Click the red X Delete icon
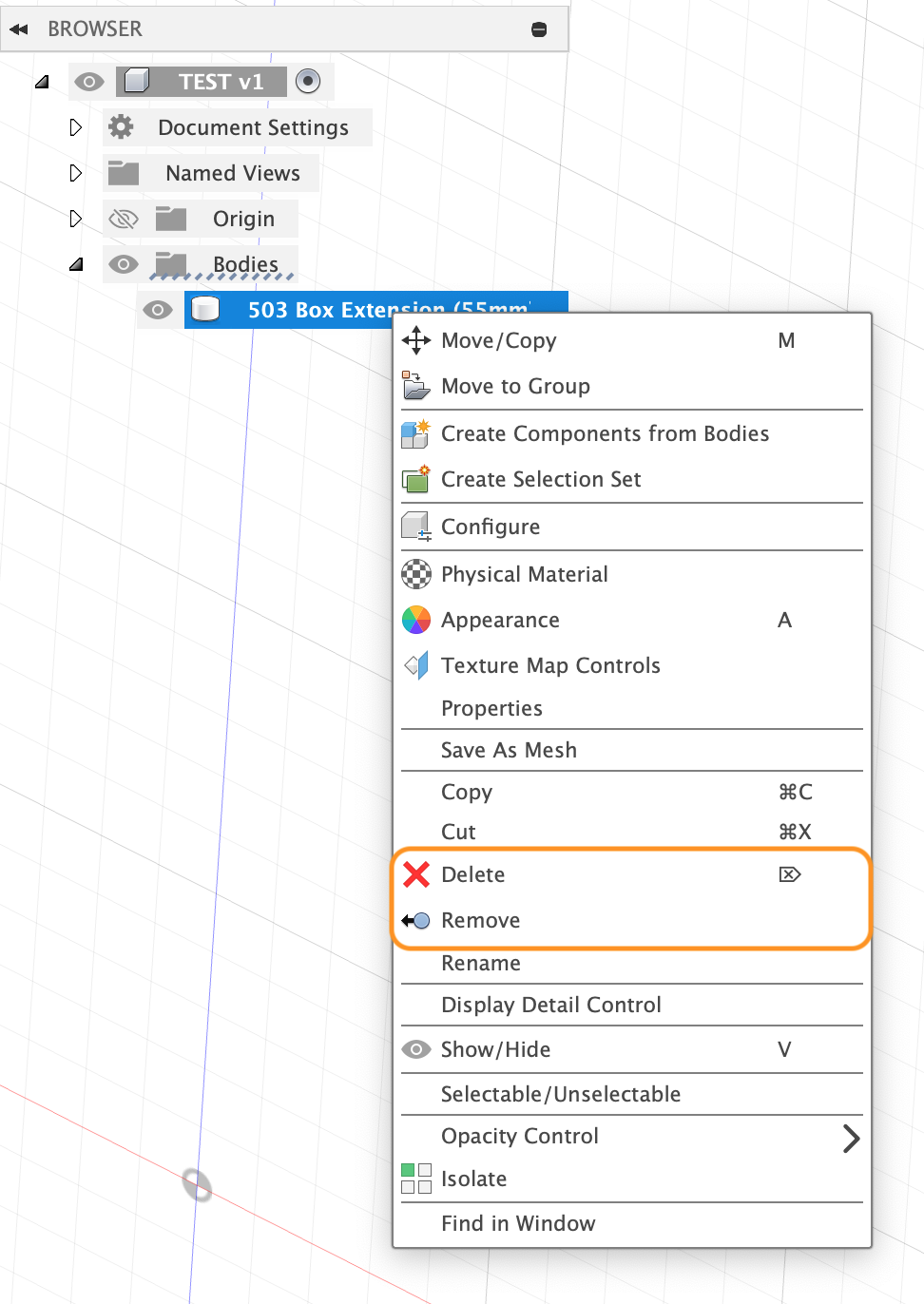The width and height of the screenshot is (924, 1304). coord(416,874)
